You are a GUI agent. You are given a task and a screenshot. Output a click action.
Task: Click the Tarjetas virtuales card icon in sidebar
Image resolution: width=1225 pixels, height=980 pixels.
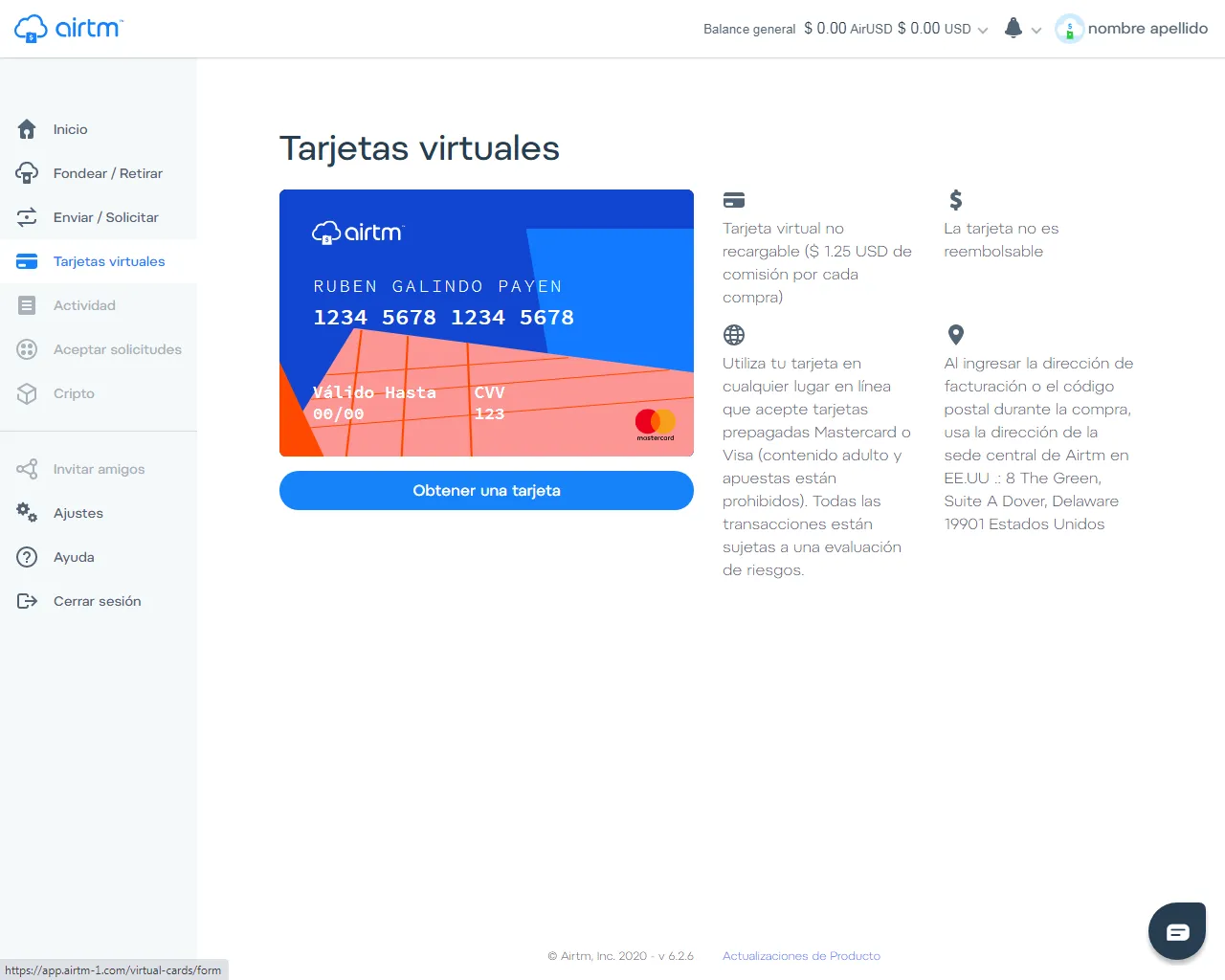coord(27,261)
